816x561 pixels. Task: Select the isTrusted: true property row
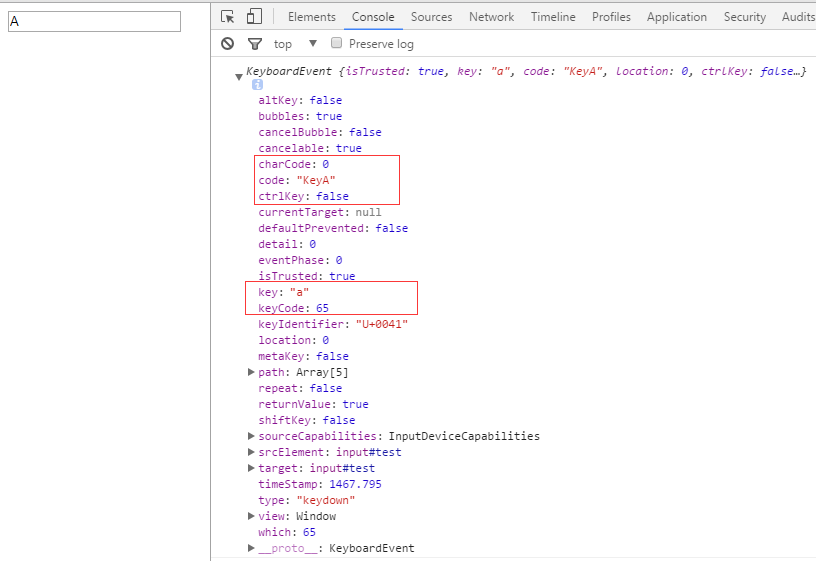tap(307, 276)
